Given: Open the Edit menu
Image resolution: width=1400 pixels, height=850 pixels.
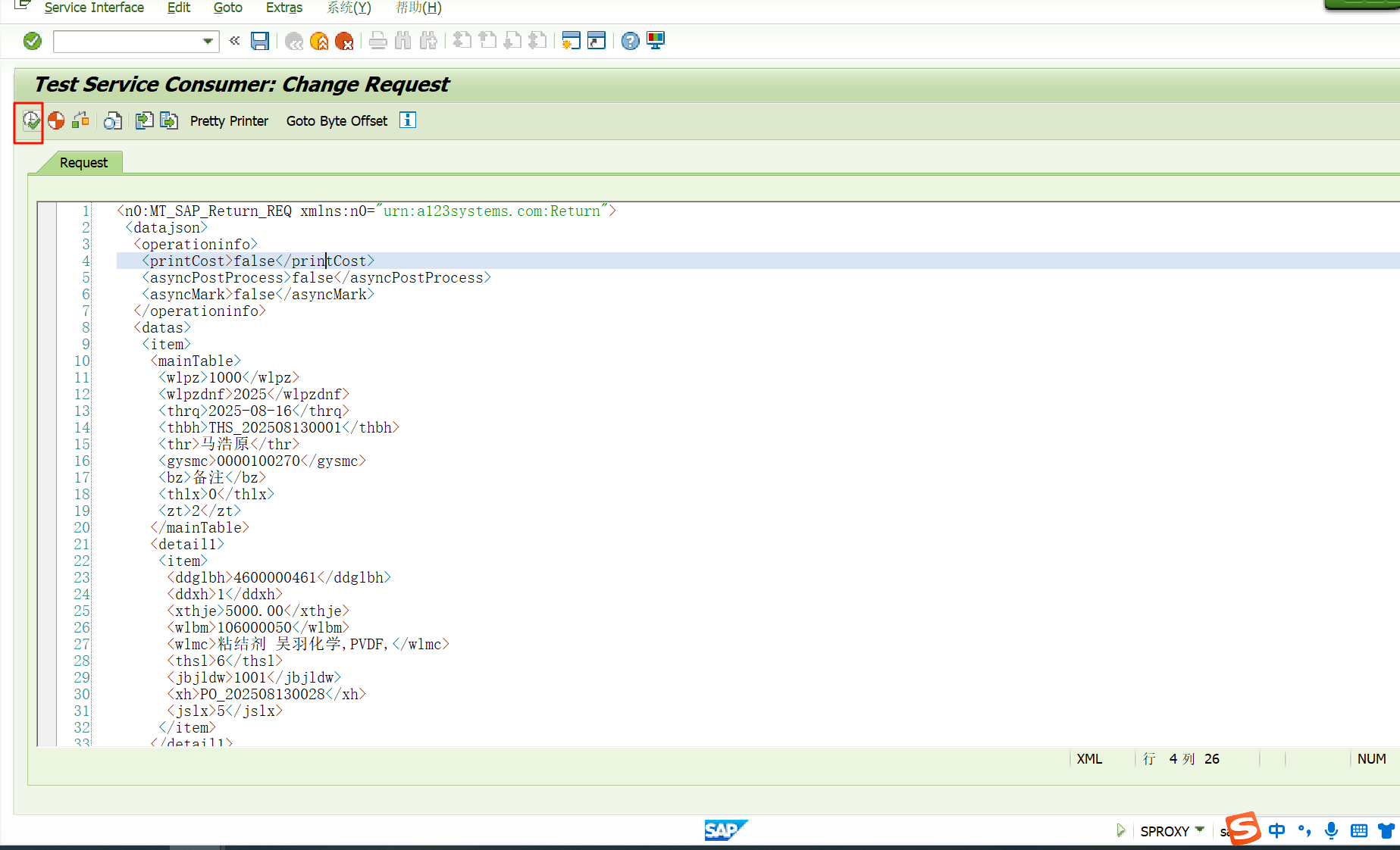Looking at the screenshot, I should (179, 8).
